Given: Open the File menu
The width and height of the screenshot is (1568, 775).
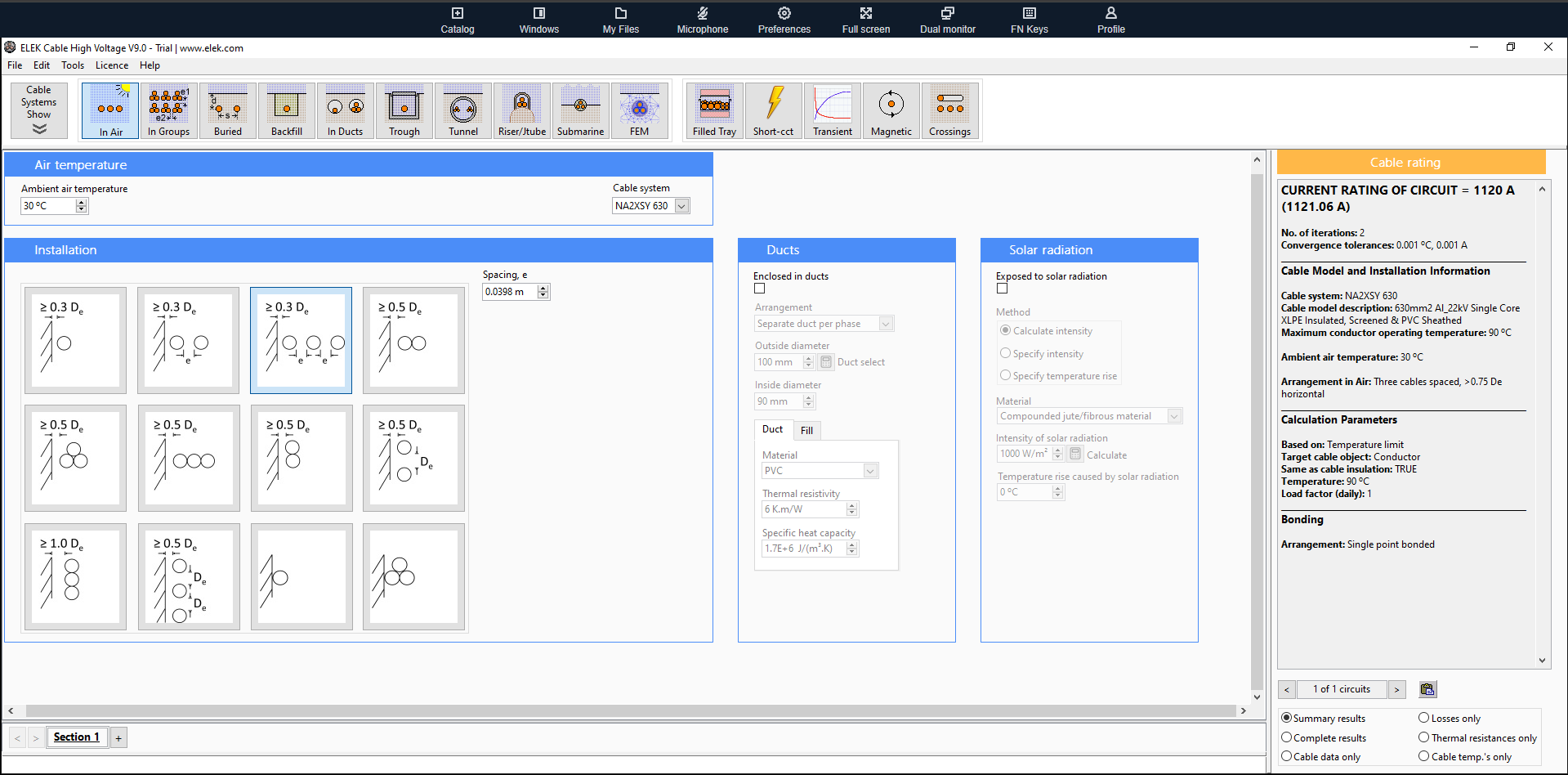Looking at the screenshot, I should point(15,65).
